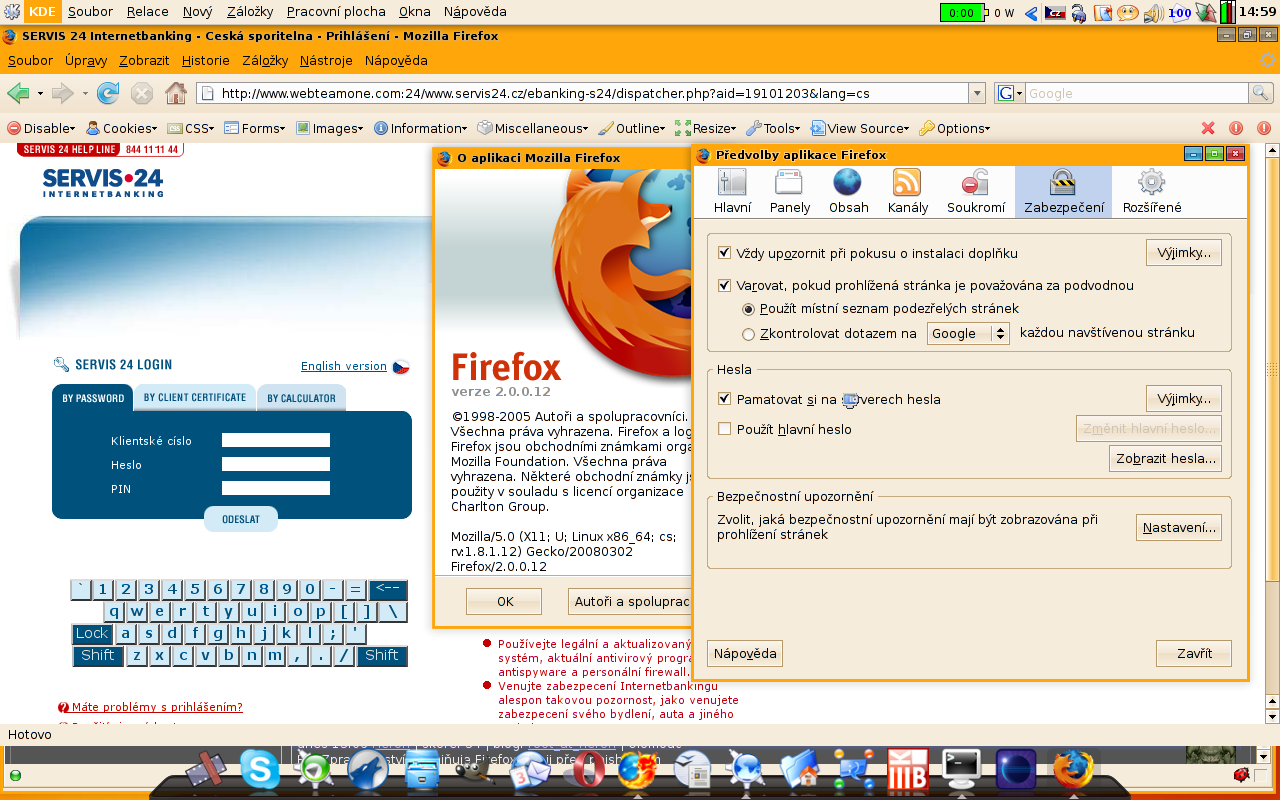Go to the home page icon

[x=175, y=93]
